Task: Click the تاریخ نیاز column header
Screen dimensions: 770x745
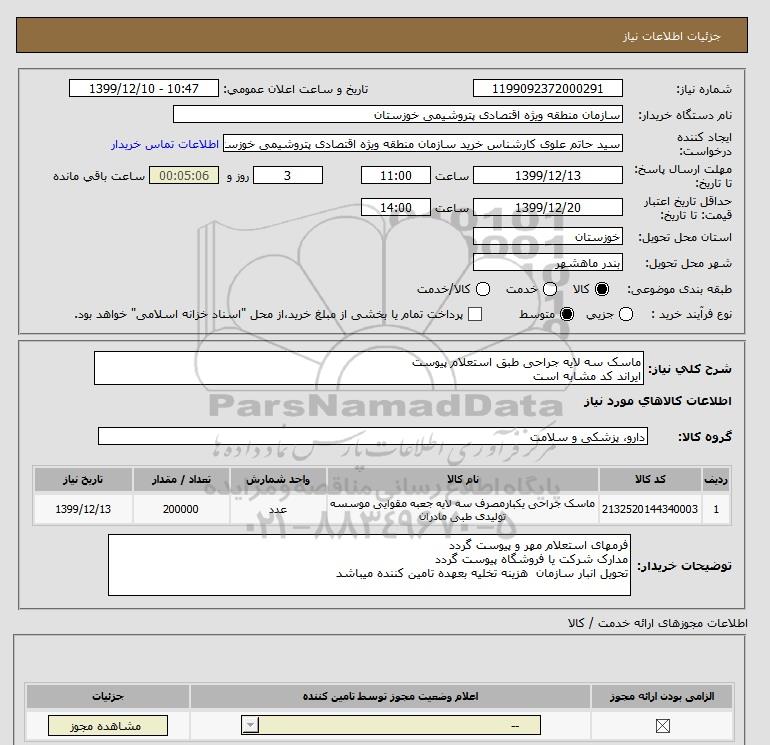Action: (83, 479)
